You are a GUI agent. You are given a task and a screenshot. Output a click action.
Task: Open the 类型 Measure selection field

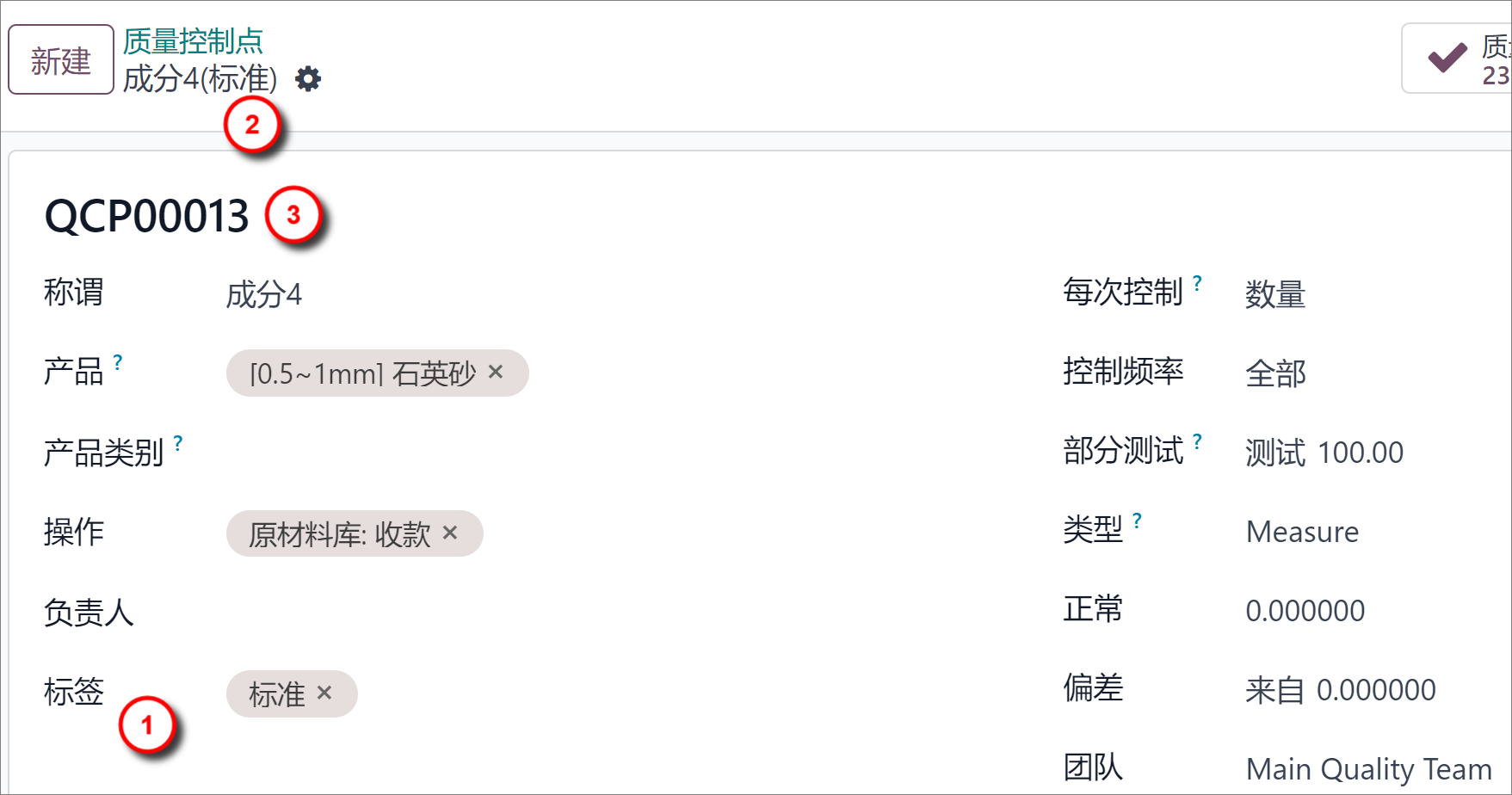1302,532
